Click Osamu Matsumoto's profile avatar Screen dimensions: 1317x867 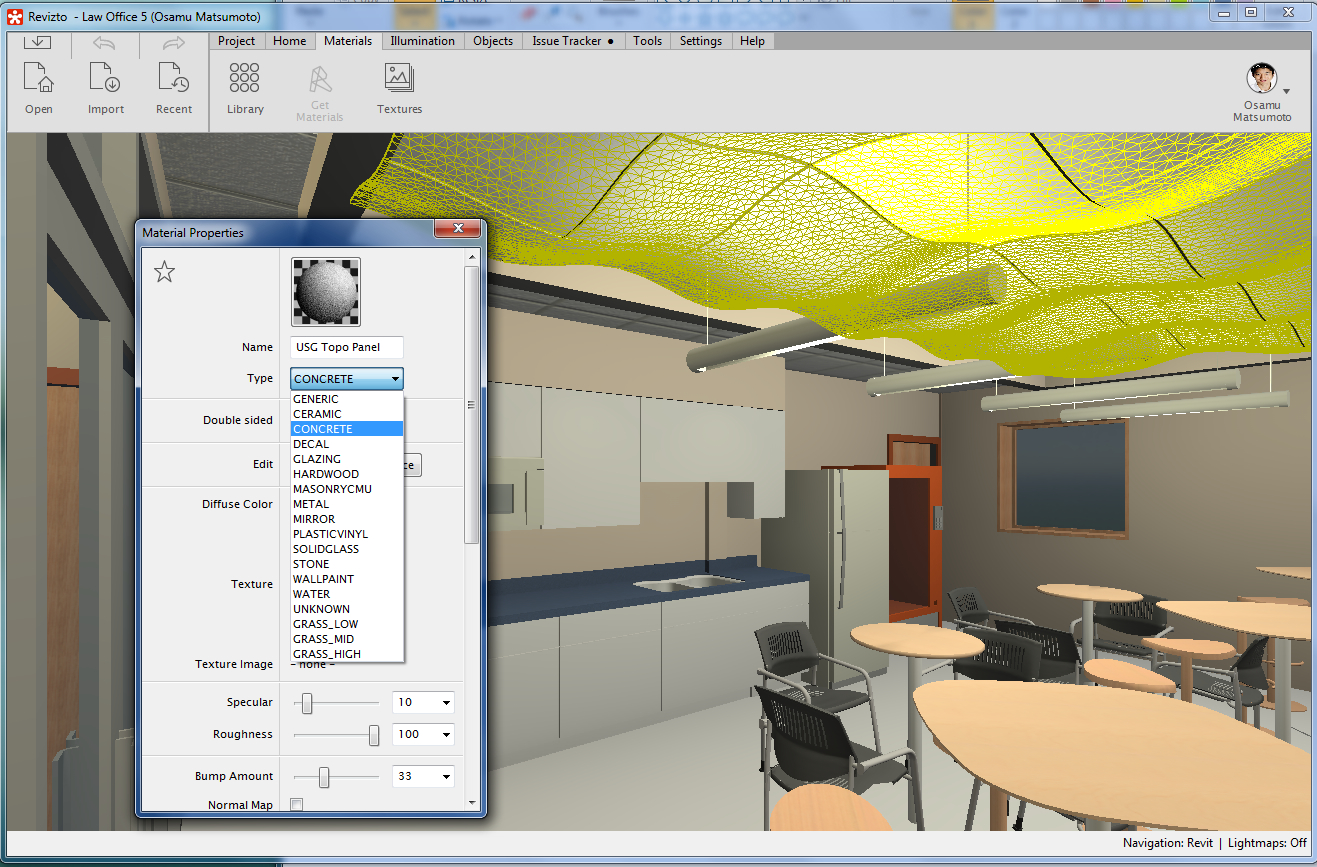click(x=1262, y=78)
